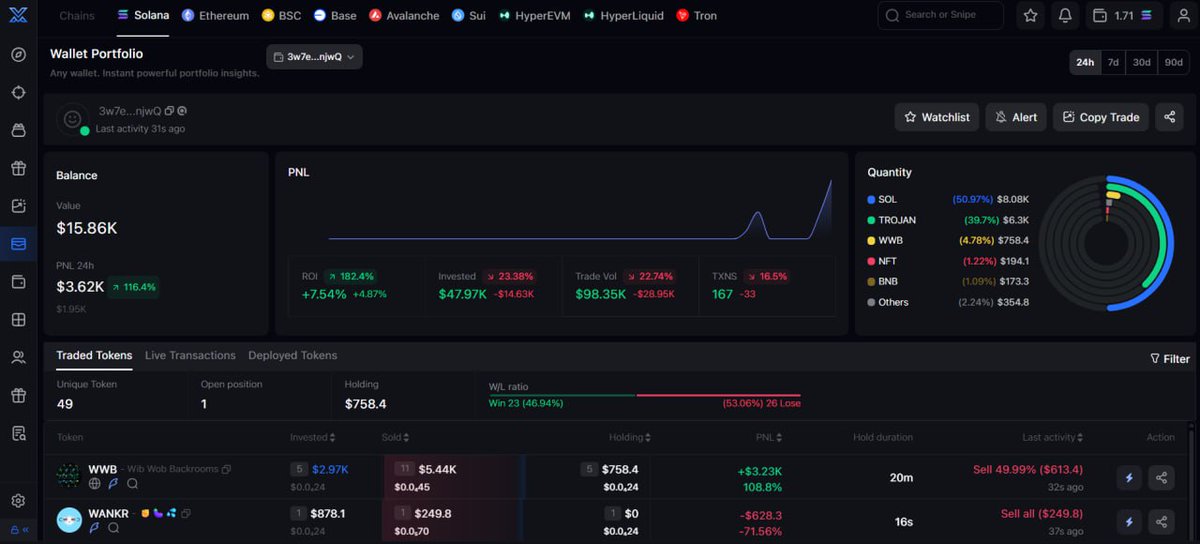This screenshot has height=544, width=1200.
Task: Click share icon in WANKR row
Action: coord(1161,521)
